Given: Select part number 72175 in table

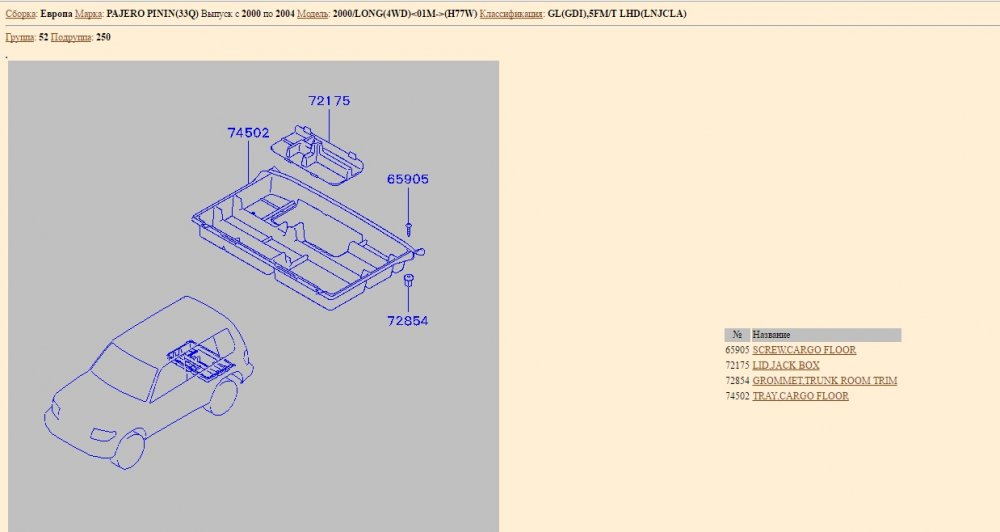Looking at the screenshot, I should [737, 365].
